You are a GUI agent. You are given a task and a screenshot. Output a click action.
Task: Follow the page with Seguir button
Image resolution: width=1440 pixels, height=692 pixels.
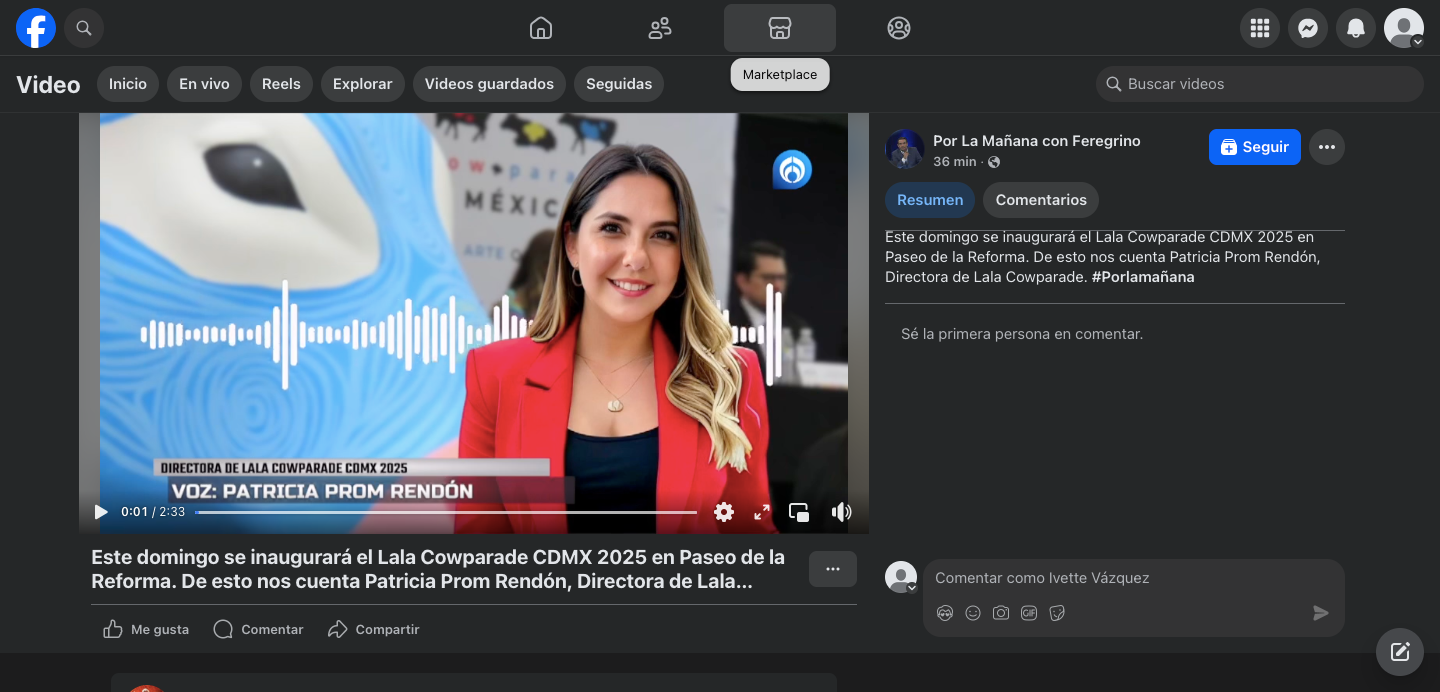click(1255, 147)
